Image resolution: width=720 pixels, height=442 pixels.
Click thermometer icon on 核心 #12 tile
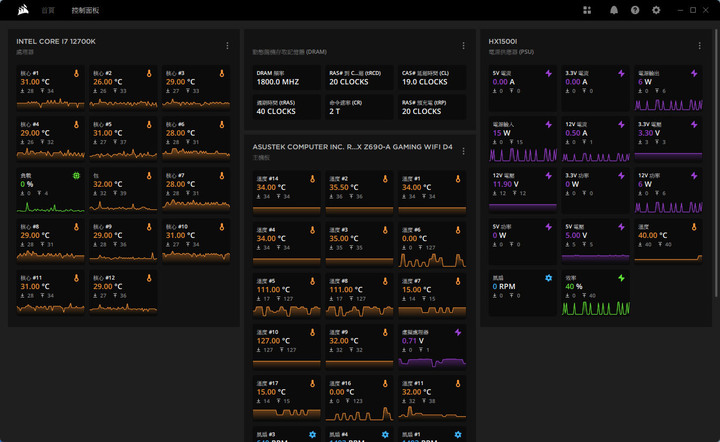[x=149, y=278]
